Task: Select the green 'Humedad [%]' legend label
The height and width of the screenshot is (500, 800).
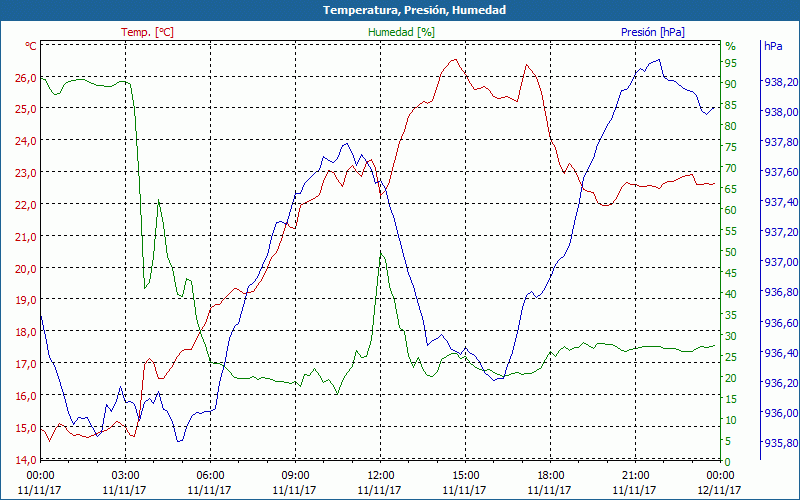Action: pos(401,32)
